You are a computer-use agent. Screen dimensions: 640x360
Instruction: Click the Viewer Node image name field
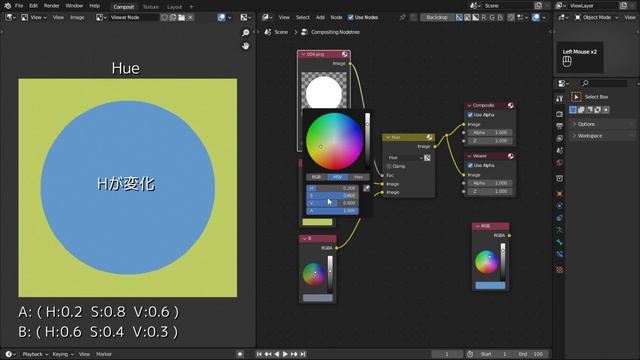point(133,18)
